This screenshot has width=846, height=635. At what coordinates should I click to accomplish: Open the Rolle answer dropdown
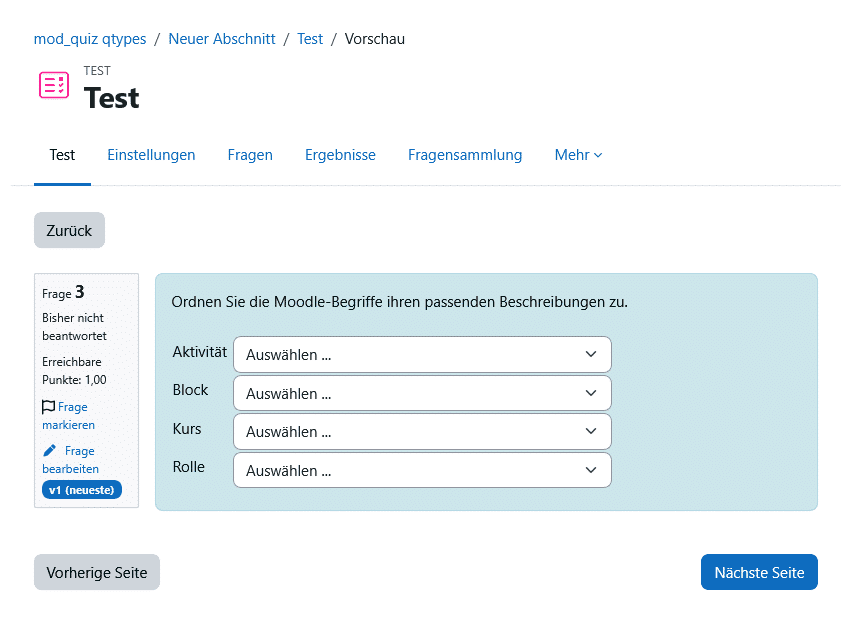[x=422, y=470]
